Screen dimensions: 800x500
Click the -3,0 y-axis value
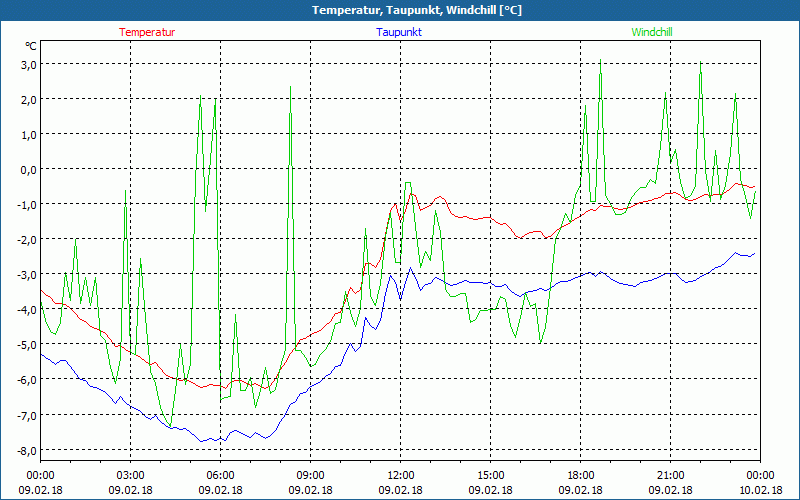coord(27,275)
